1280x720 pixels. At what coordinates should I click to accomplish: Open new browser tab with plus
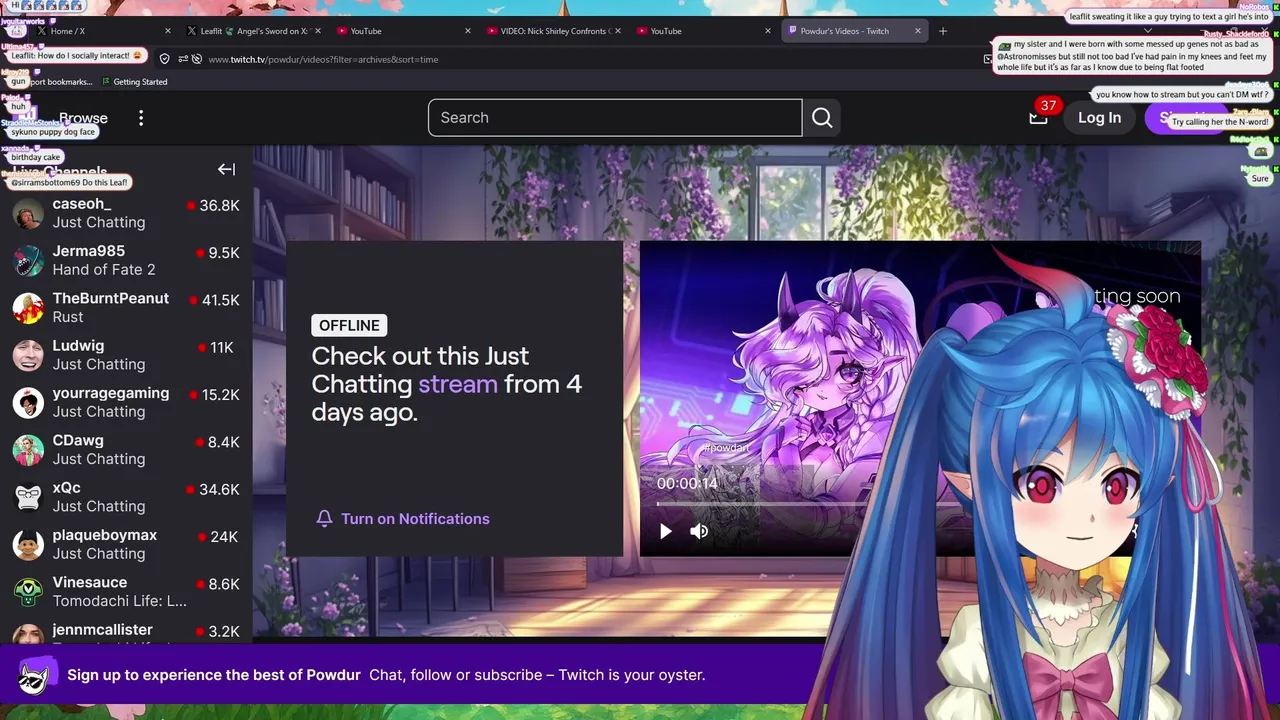pyautogui.click(x=942, y=31)
